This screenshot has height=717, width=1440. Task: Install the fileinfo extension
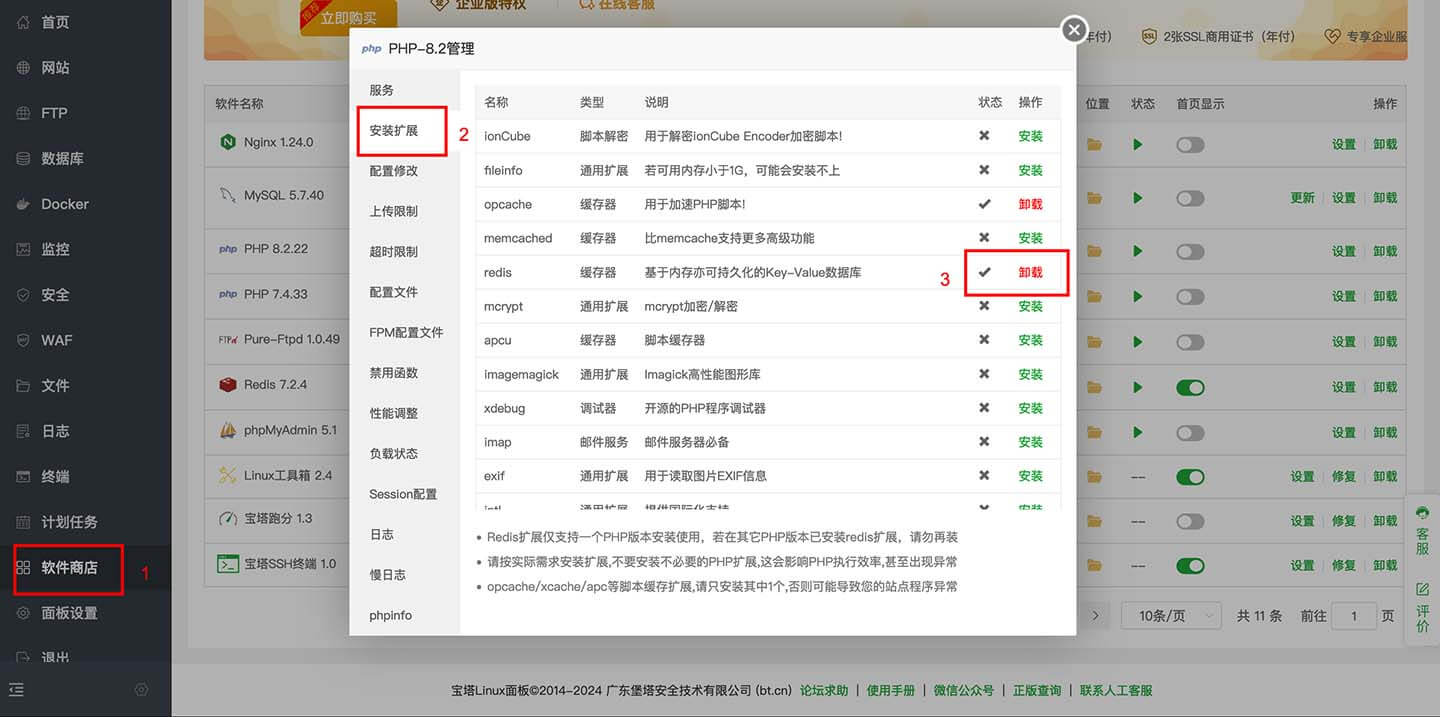(1030, 170)
